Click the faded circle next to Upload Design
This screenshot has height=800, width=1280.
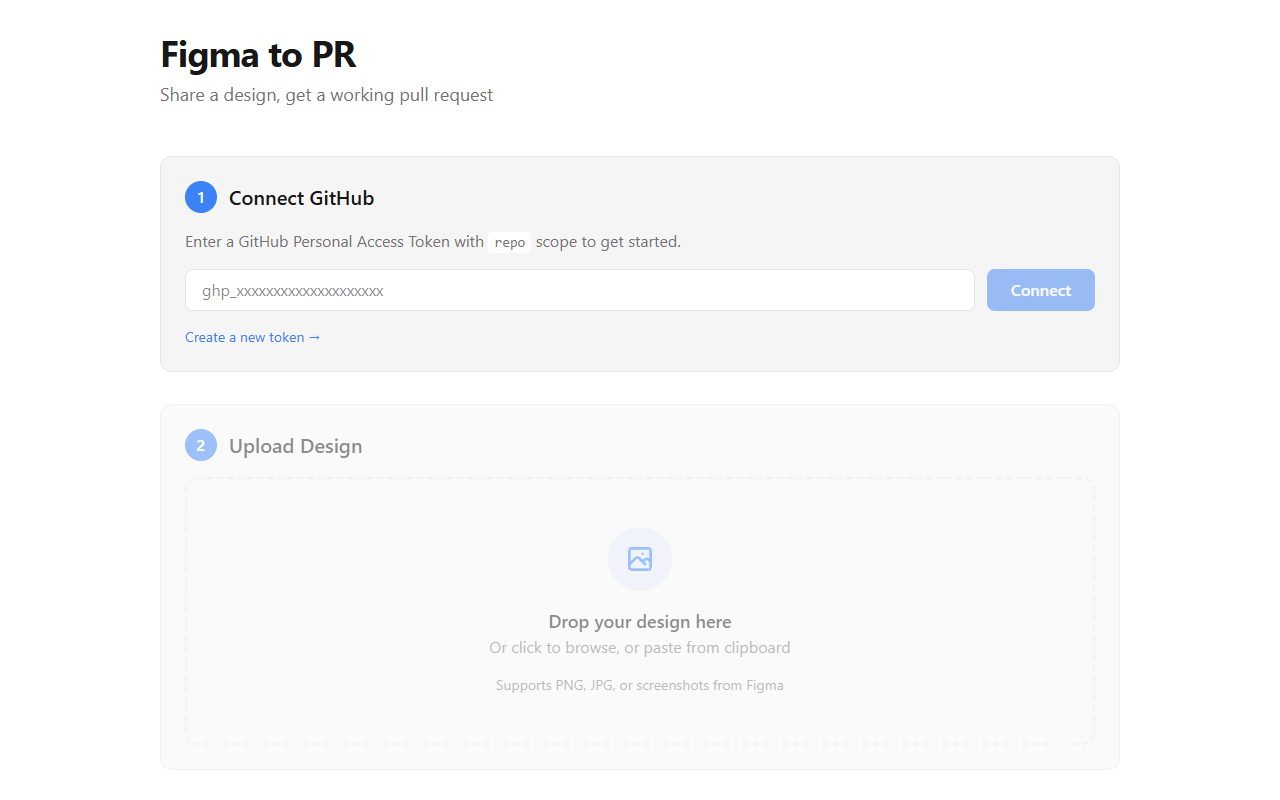[x=200, y=445]
